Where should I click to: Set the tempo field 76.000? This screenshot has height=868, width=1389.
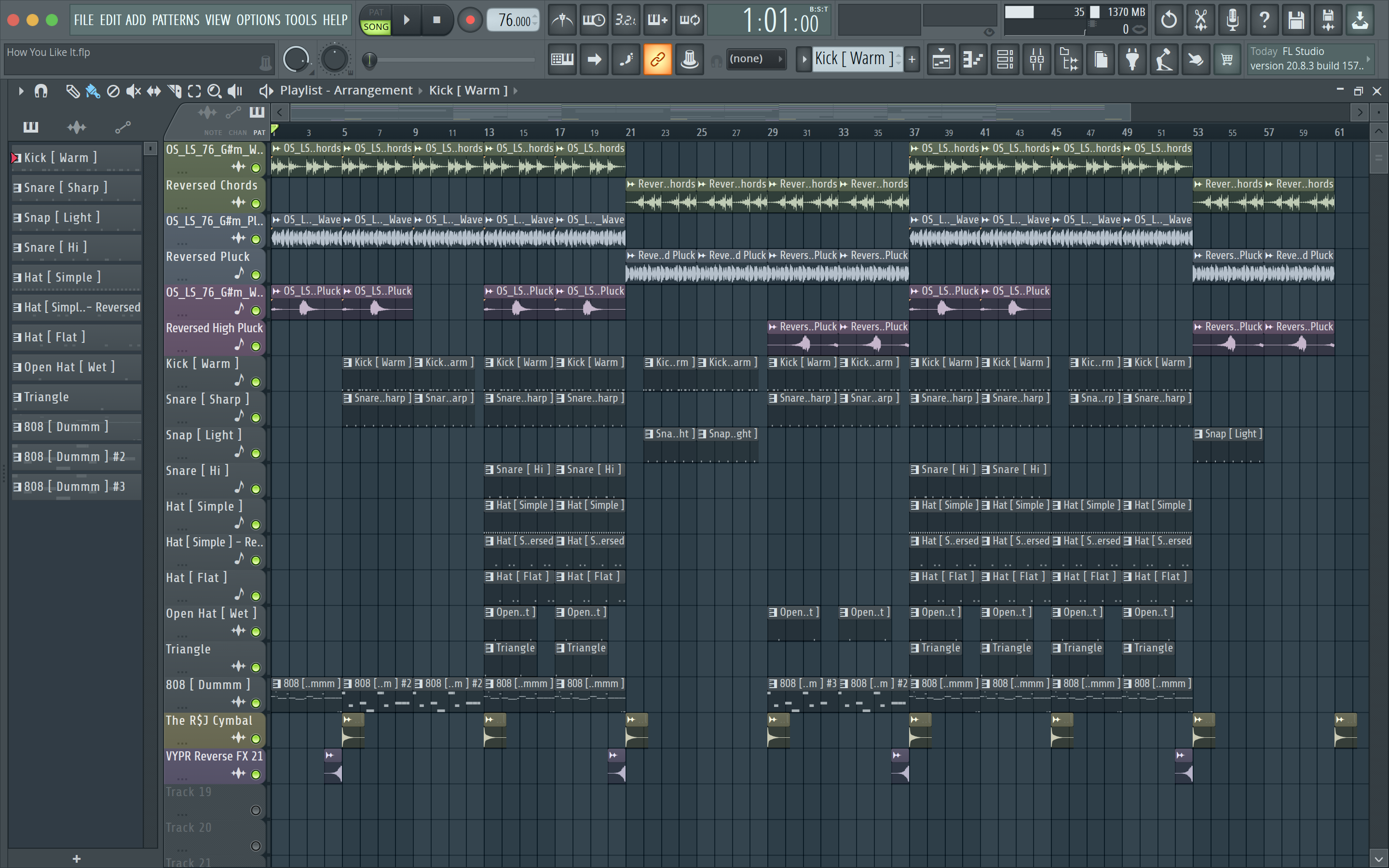click(x=513, y=20)
